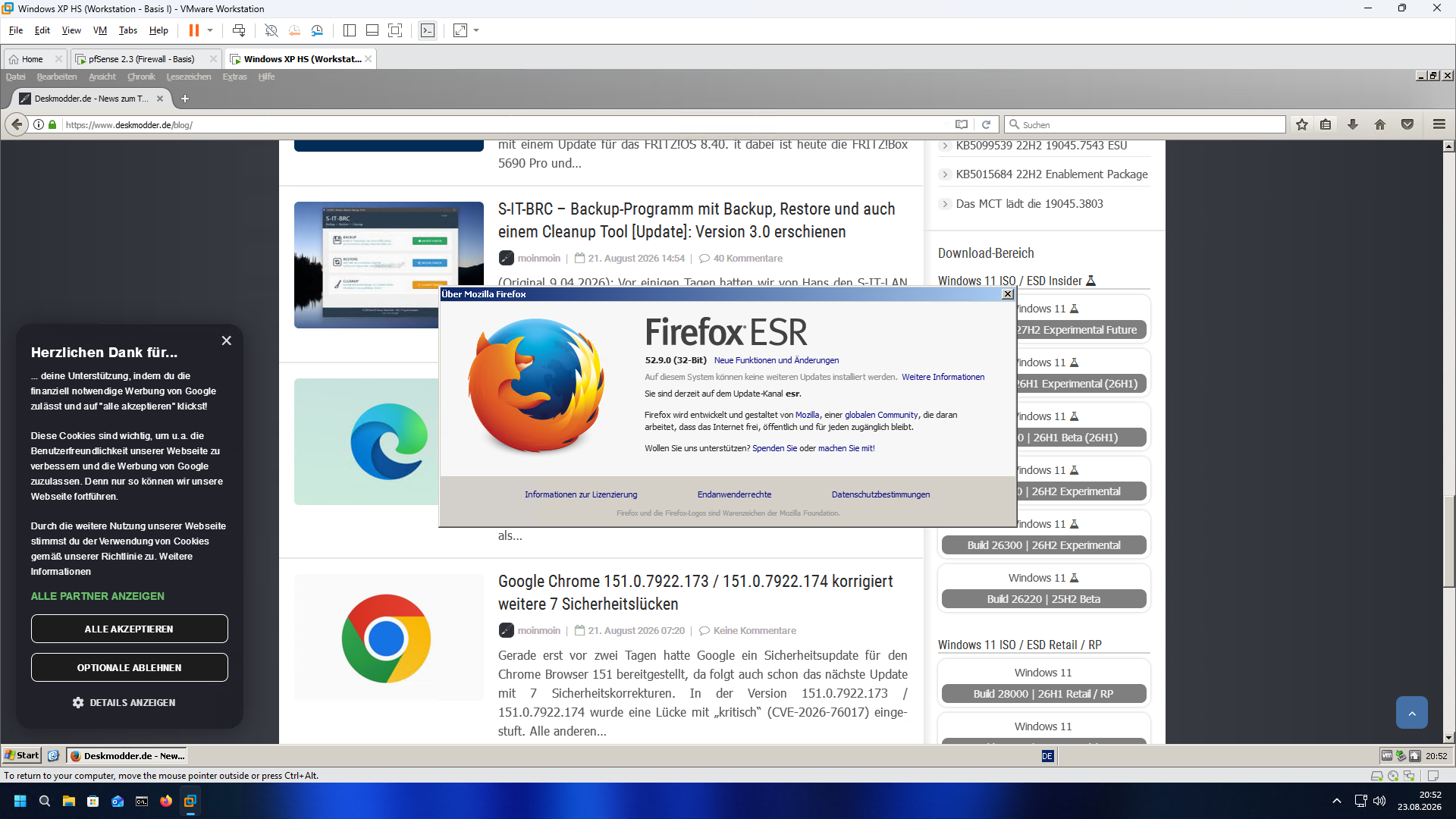Click the green padlock security icon
This screenshot has width=1456, height=819.
click(x=52, y=124)
